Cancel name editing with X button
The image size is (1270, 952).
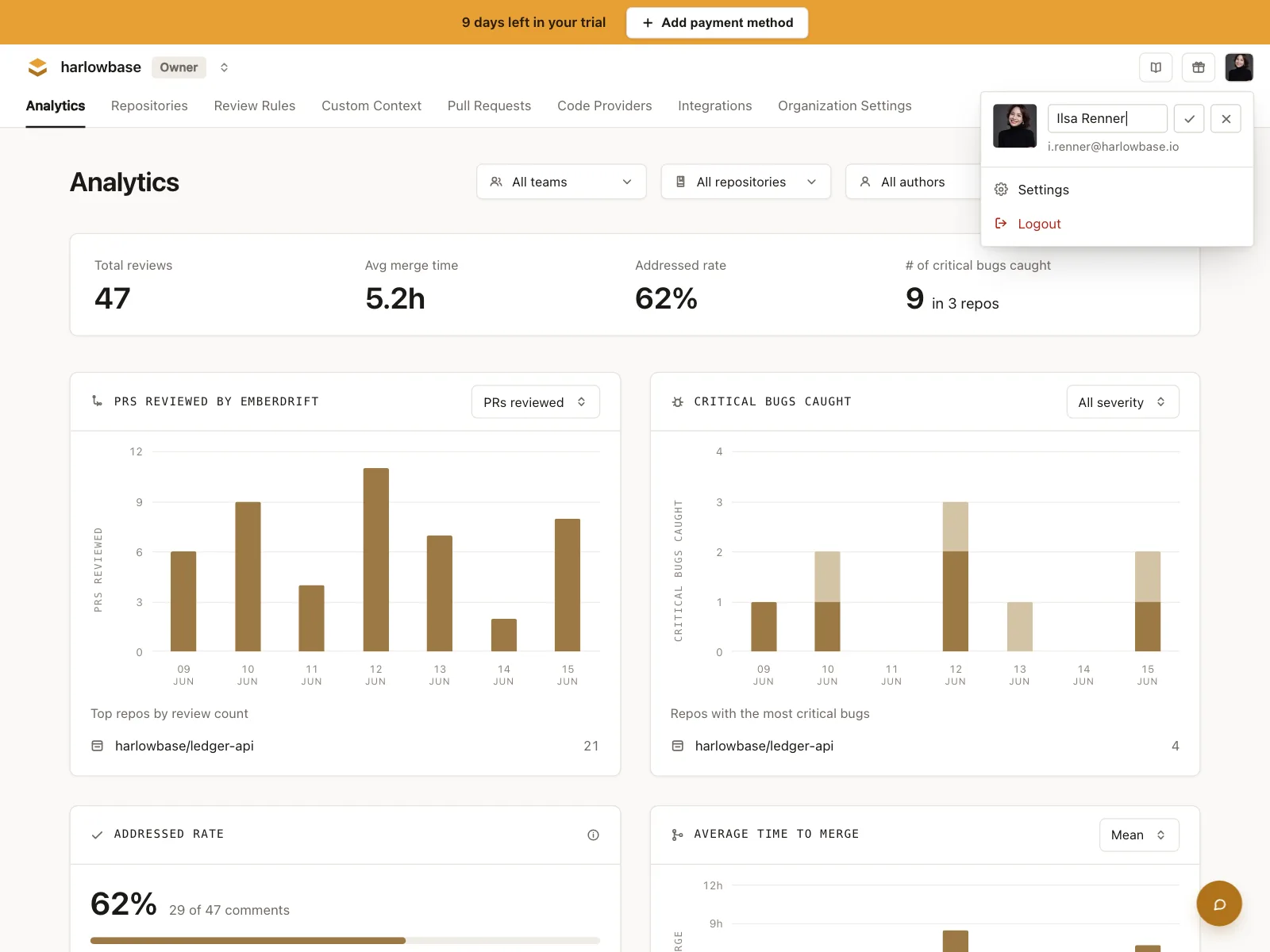pos(1226,119)
